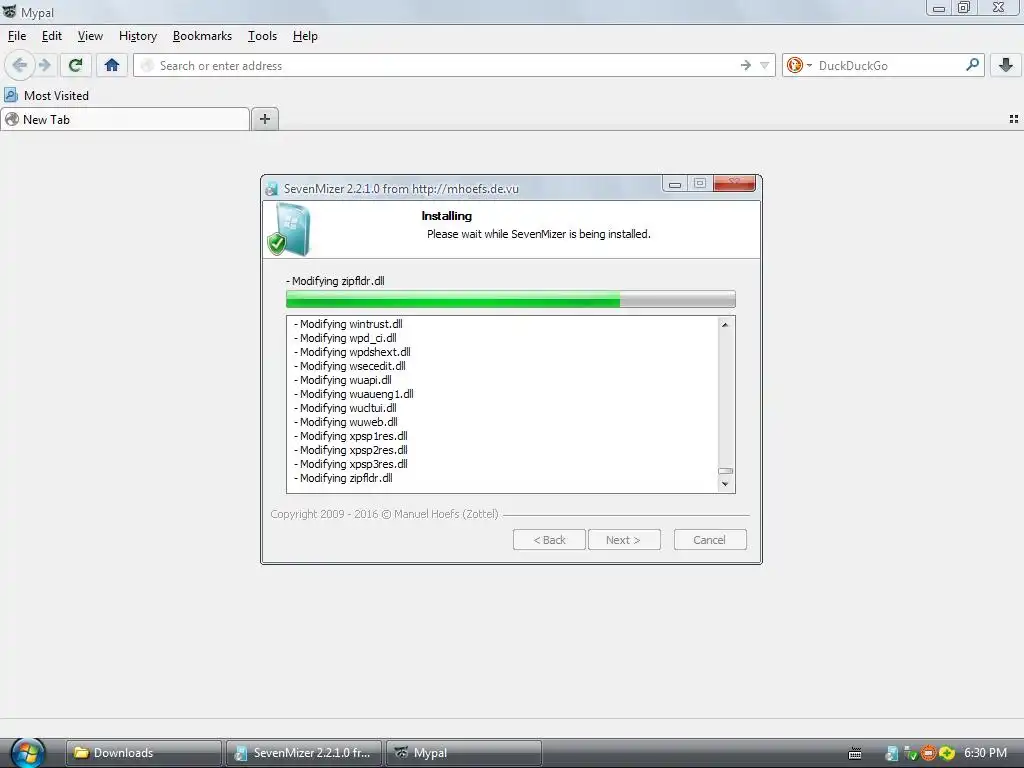Open the address bar history dropdown
The height and width of the screenshot is (768, 1024).
coord(764,65)
